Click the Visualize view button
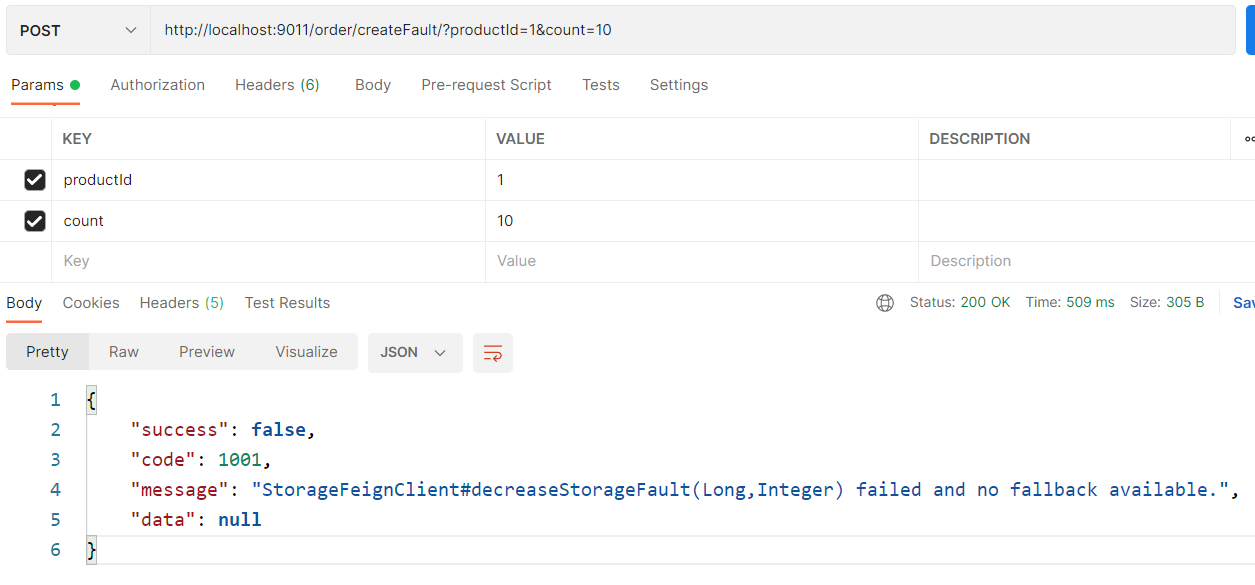This screenshot has width=1255, height=585. [x=306, y=352]
